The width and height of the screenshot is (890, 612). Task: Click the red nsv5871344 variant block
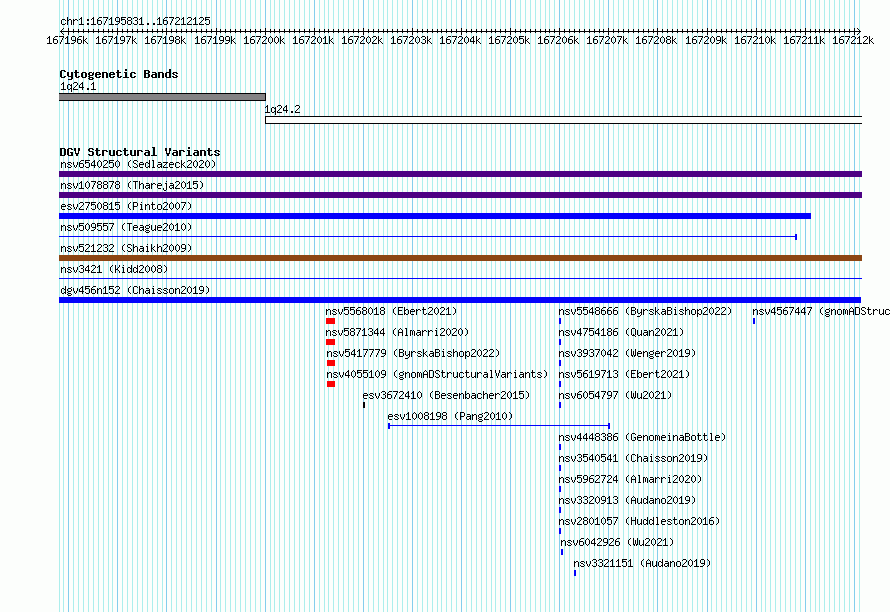(x=330, y=342)
